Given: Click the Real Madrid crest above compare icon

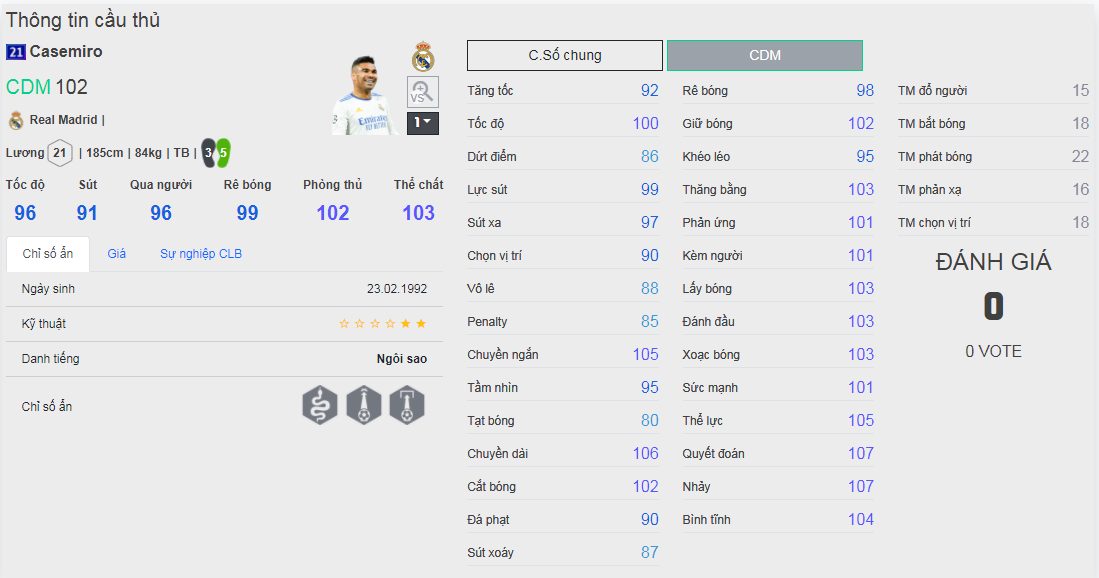Looking at the screenshot, I should coord(423,57).
